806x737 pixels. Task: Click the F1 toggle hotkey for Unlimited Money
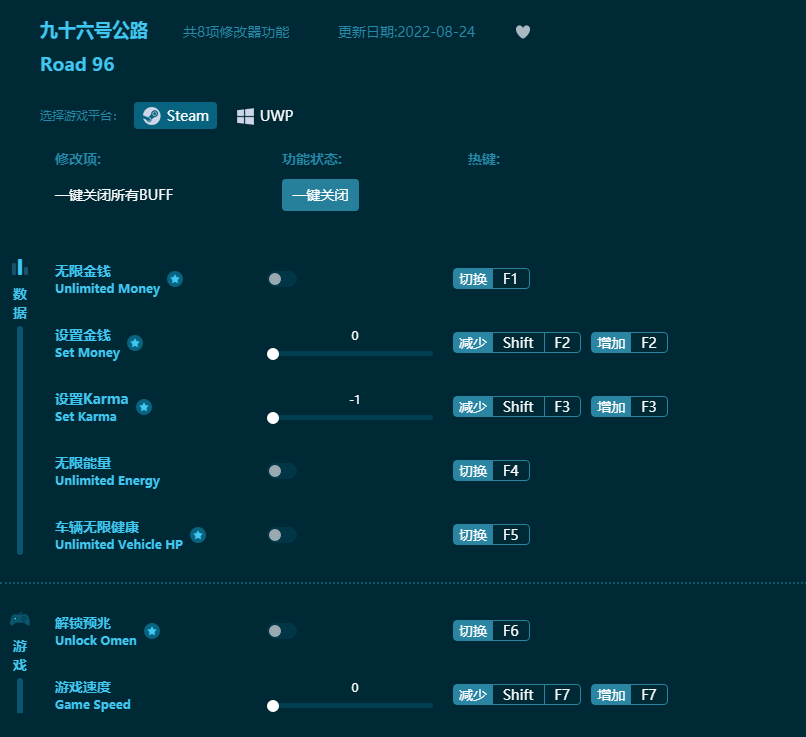(491, 279)
